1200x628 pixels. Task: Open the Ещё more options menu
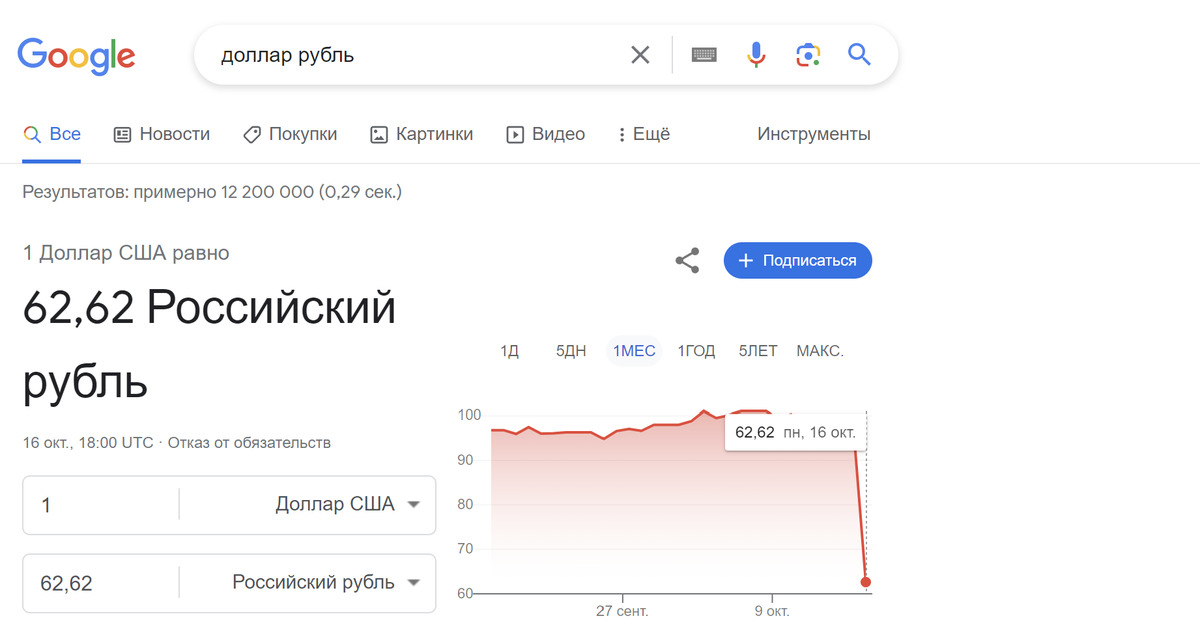[644, 134]
